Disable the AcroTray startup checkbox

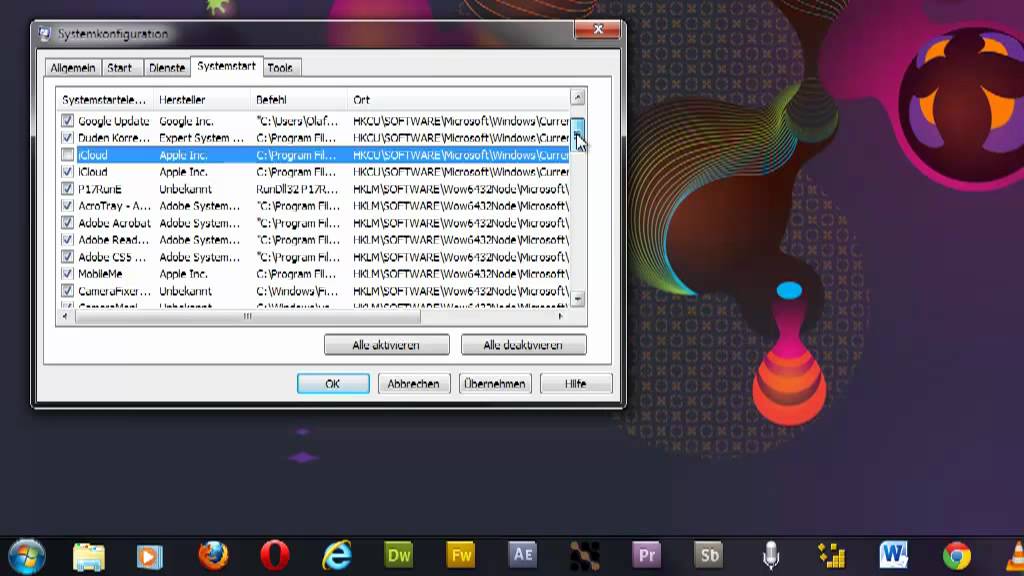(x=67, y=206)
